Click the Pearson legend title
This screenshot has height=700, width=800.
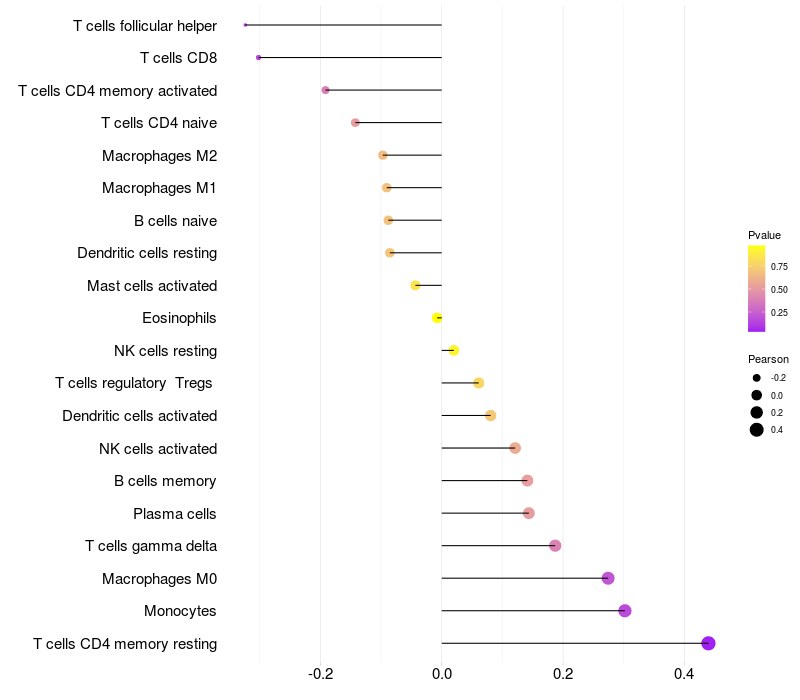click(x=768, y=359)
